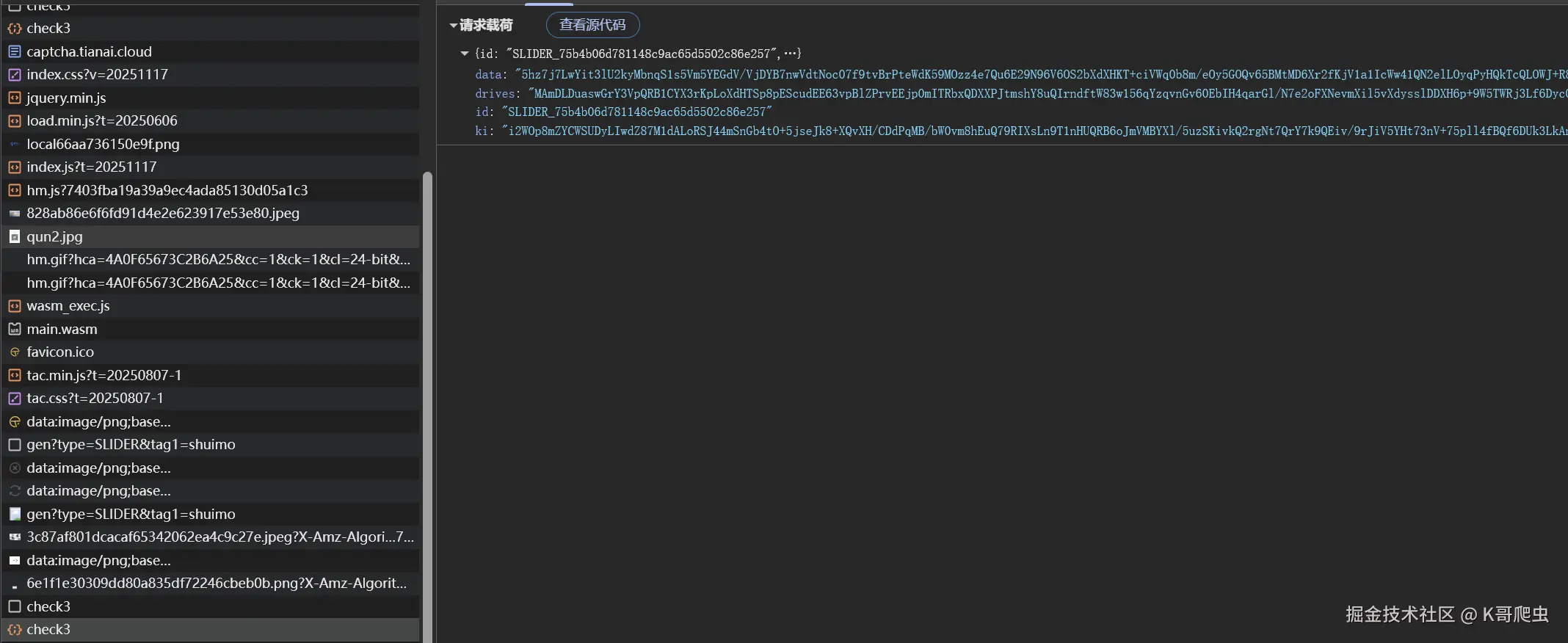Screen dimensions: 1568x643
Task: Select the tac.css?t=20250807-1 request name
Action: coord(95,398)
